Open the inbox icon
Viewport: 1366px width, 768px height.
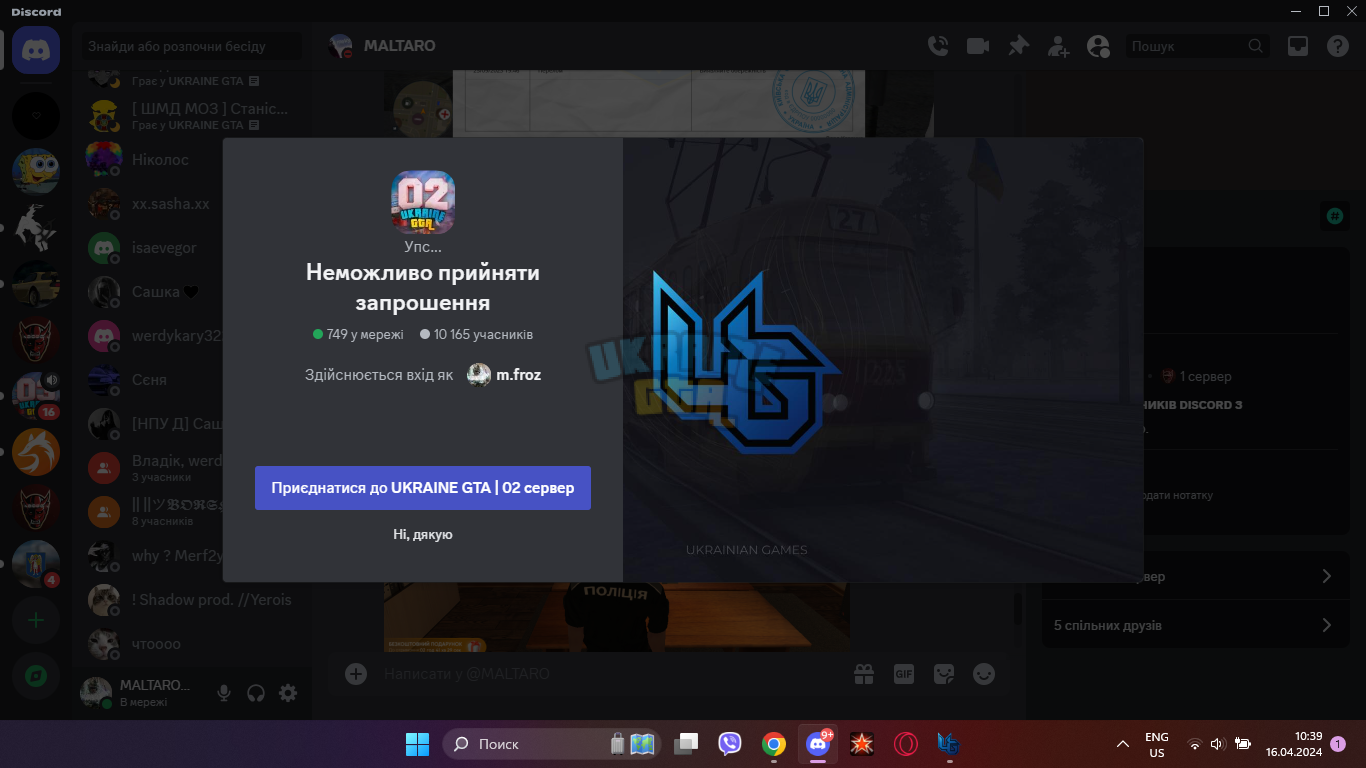1298,46
